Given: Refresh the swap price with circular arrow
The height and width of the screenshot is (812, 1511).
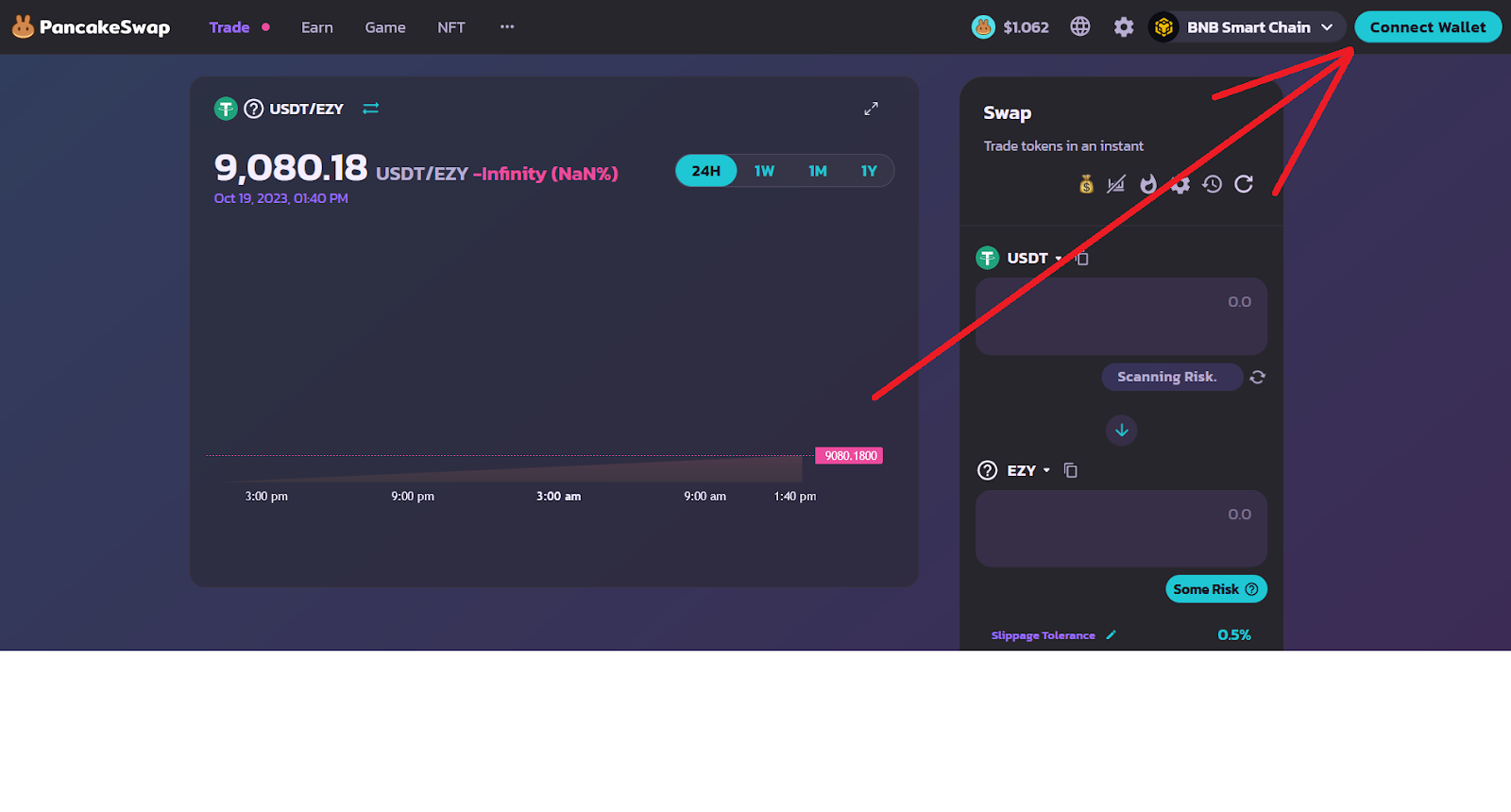Looking at the screenshot, I should click(x=1244, y=184).
